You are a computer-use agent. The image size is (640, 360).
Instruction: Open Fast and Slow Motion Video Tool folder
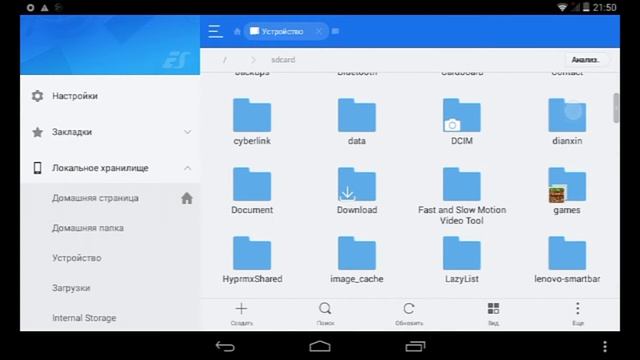click(462, 196)
